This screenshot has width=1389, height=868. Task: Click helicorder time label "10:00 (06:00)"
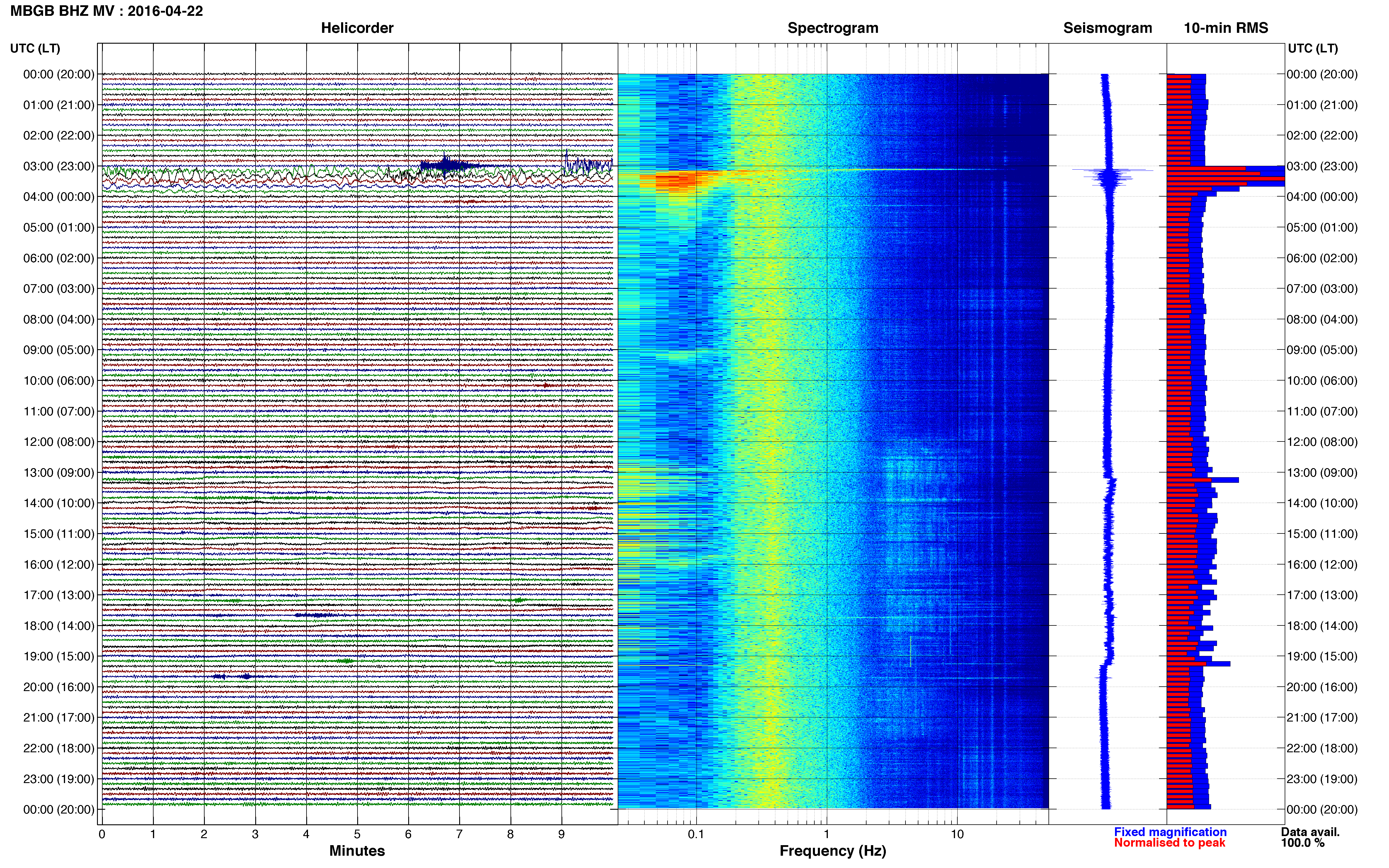click(59, 381)
